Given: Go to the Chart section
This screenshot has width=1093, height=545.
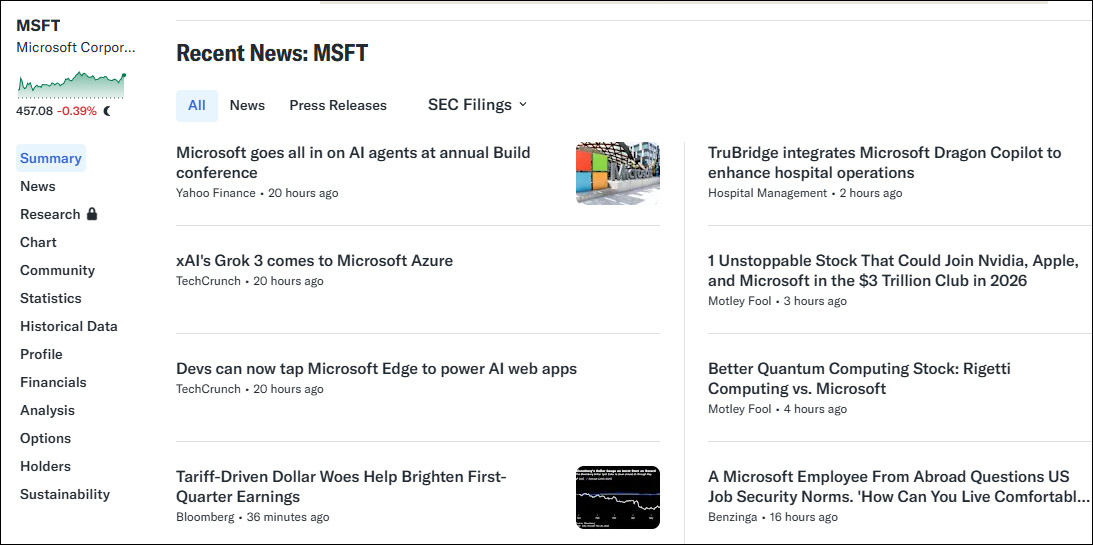Looking at the screenshot, I should [38, 242].
